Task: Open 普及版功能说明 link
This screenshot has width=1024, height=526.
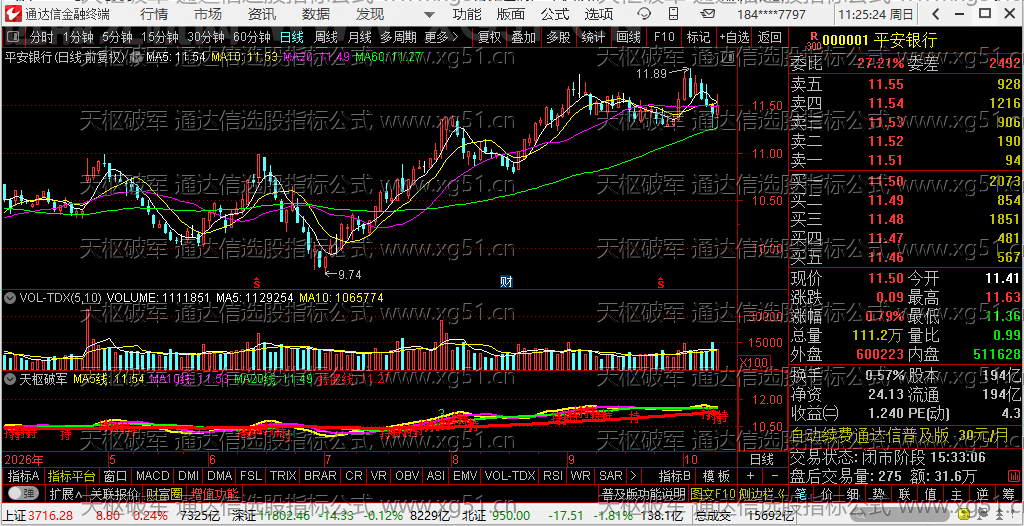Action: click(643, 493)
